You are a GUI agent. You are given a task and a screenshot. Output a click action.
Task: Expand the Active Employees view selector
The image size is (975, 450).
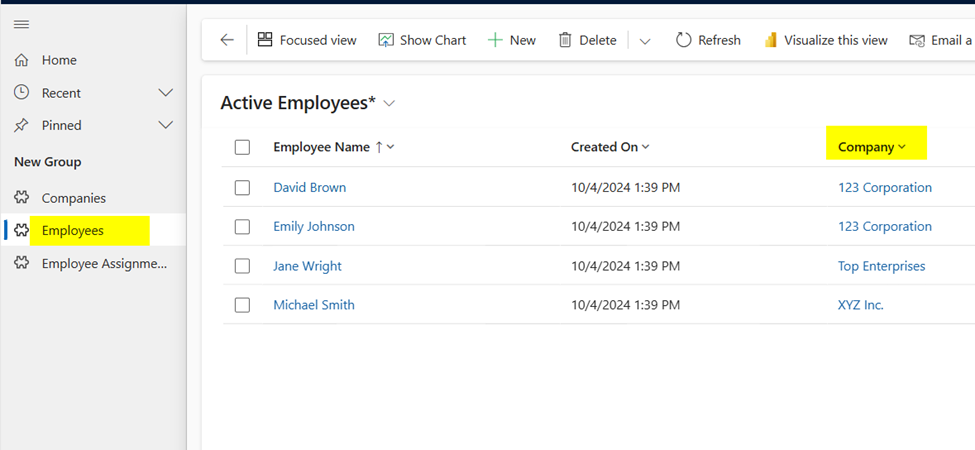click(x=390, y=104)
